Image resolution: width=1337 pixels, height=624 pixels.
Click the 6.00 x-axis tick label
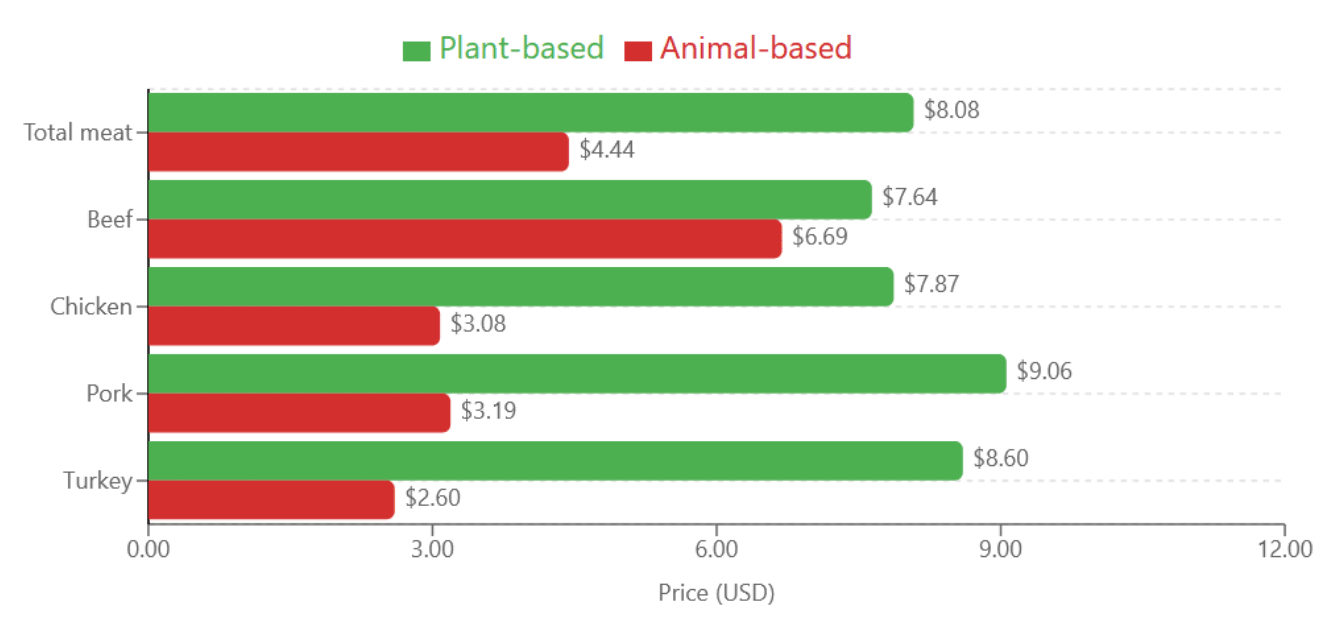click(716, 549)
